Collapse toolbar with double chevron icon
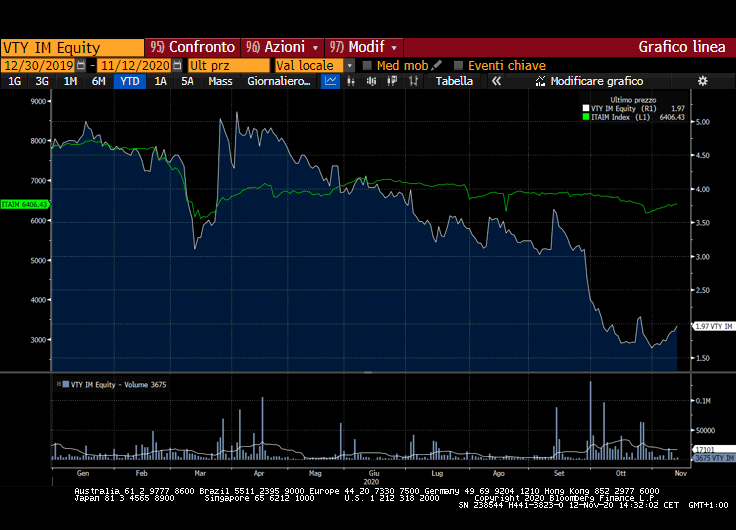736x530 pixels. pos(496,81)
